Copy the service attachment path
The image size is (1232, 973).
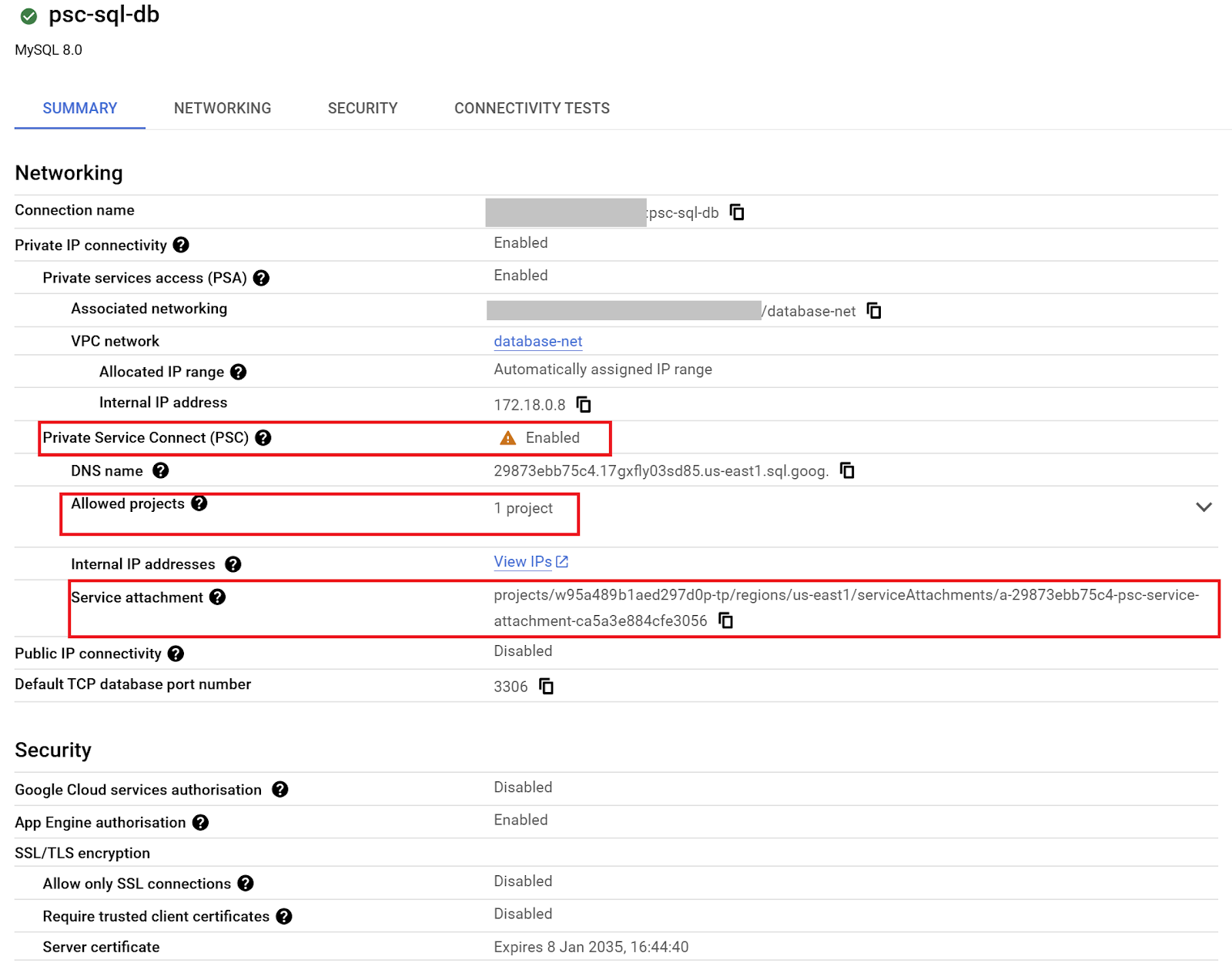tap(725, 620)
